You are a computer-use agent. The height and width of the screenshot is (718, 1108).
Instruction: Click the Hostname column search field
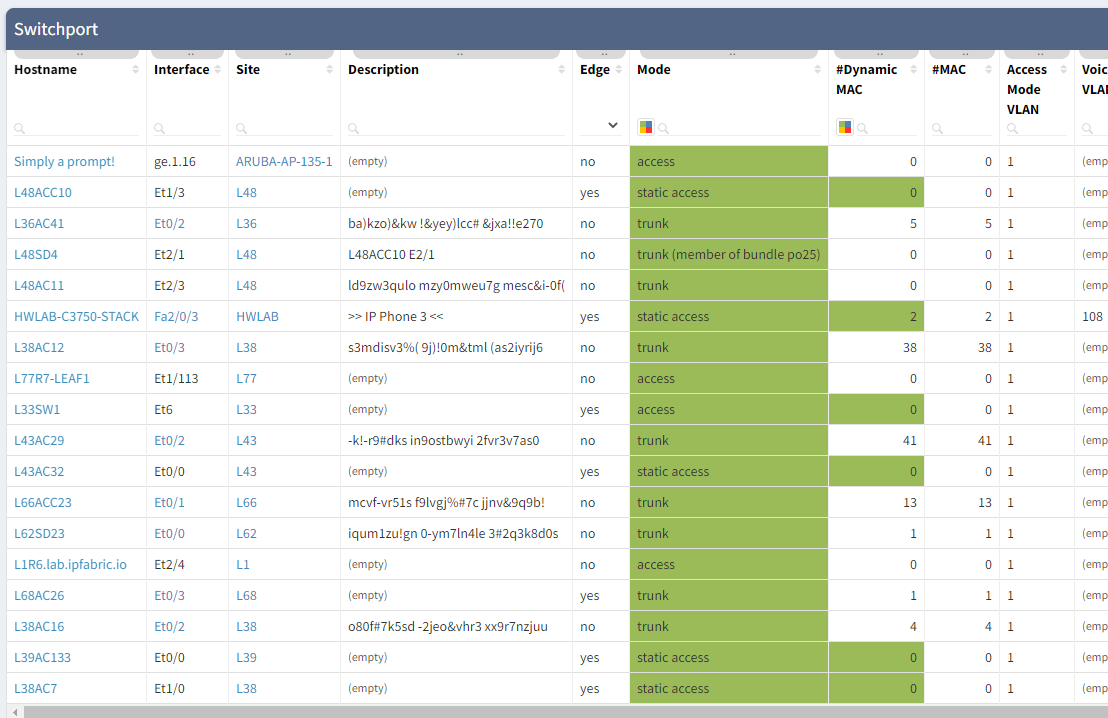point(82,128)
